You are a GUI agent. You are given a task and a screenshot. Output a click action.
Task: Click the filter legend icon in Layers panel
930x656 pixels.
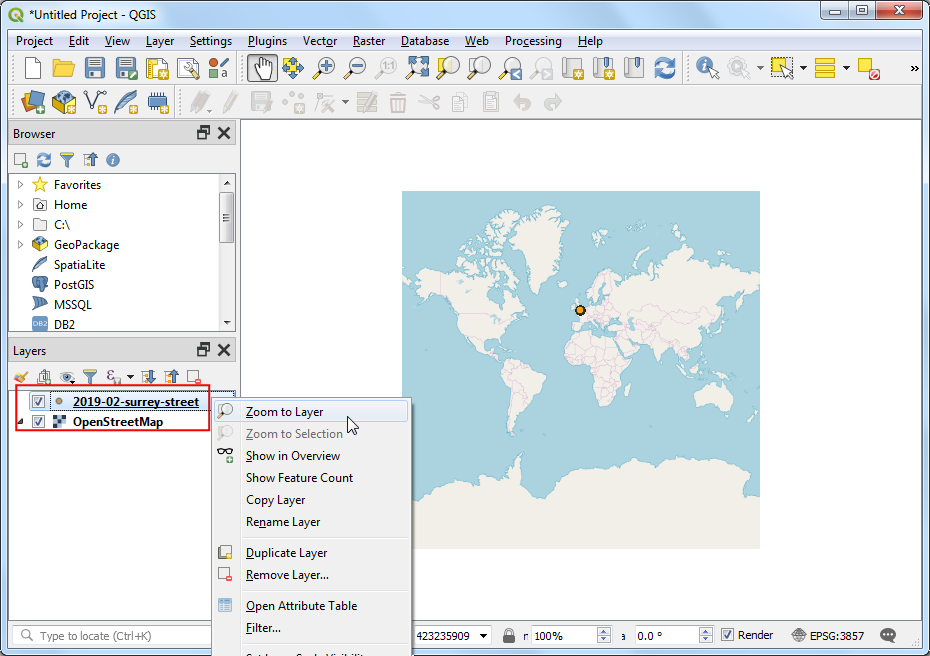[90, 377]
